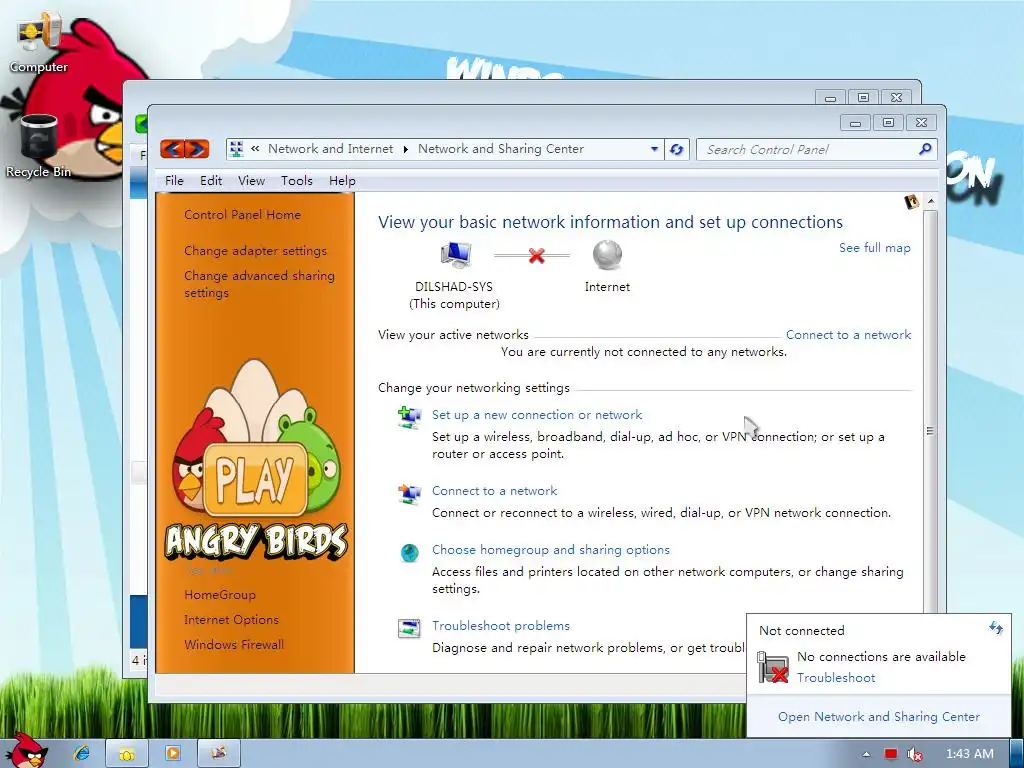Open the Angry Birds Start button
1024x768 pixels.
[x=25, y=750]
